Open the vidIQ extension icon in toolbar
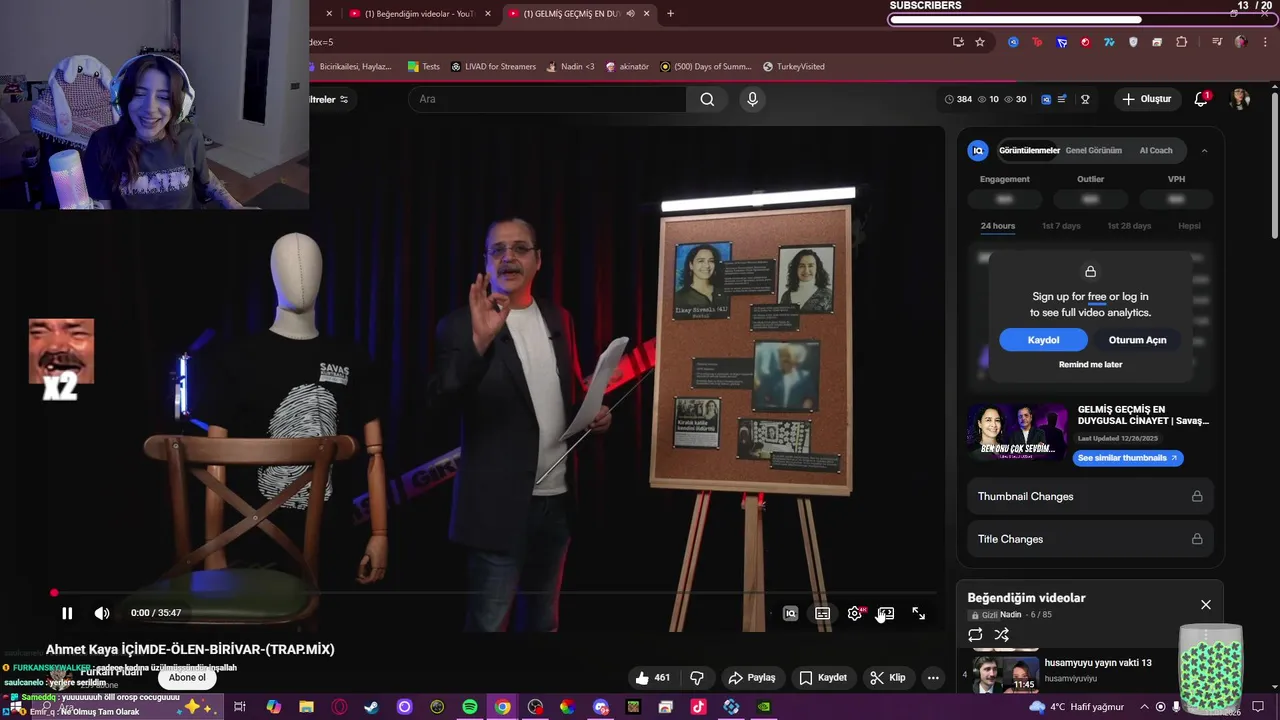This screenshot has width=1280, height=720. (x=1013, y=42)
